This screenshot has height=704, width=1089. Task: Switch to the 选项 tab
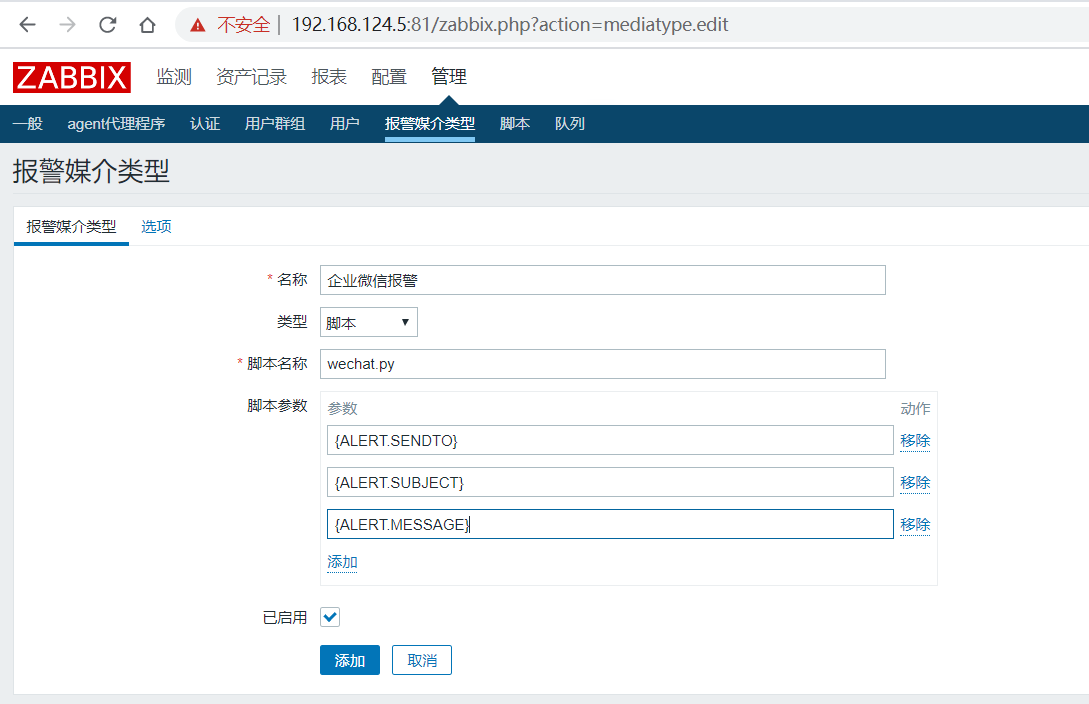coord(156,227)
